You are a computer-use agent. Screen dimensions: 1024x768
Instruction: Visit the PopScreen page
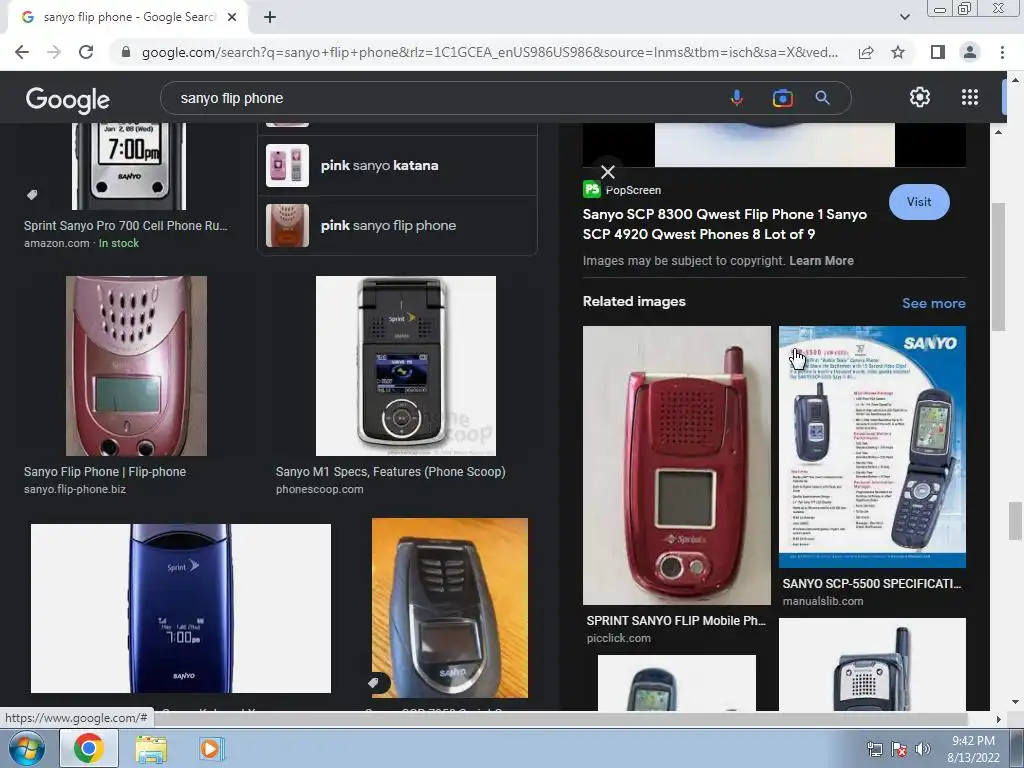click(919, 202)
